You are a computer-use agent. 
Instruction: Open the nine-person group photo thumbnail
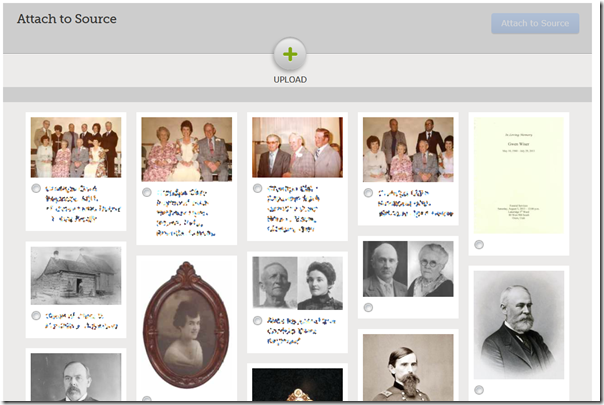click(75, 148)
